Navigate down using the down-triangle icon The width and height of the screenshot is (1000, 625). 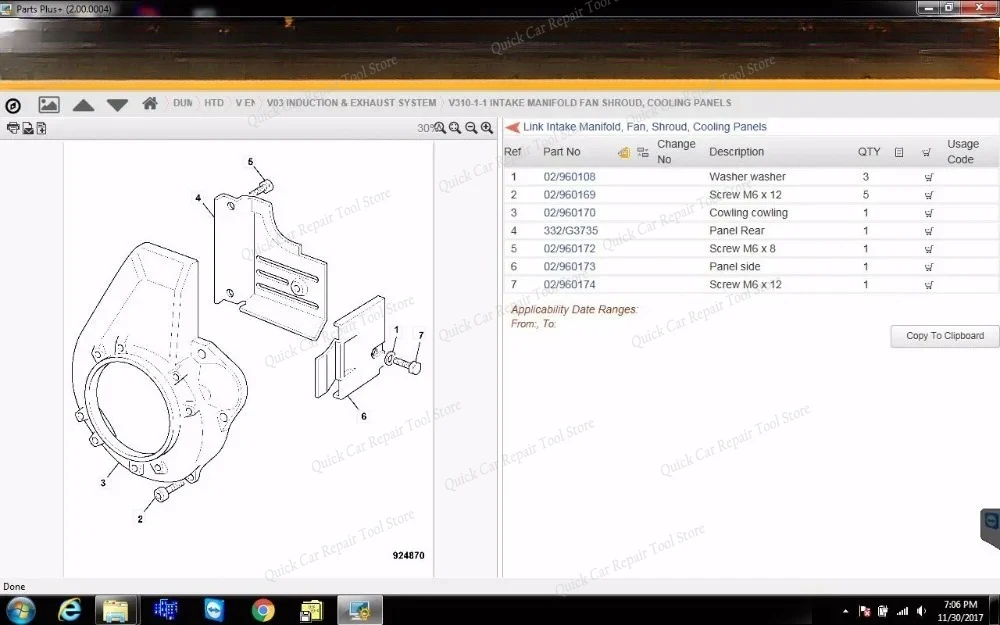point(117,103)
